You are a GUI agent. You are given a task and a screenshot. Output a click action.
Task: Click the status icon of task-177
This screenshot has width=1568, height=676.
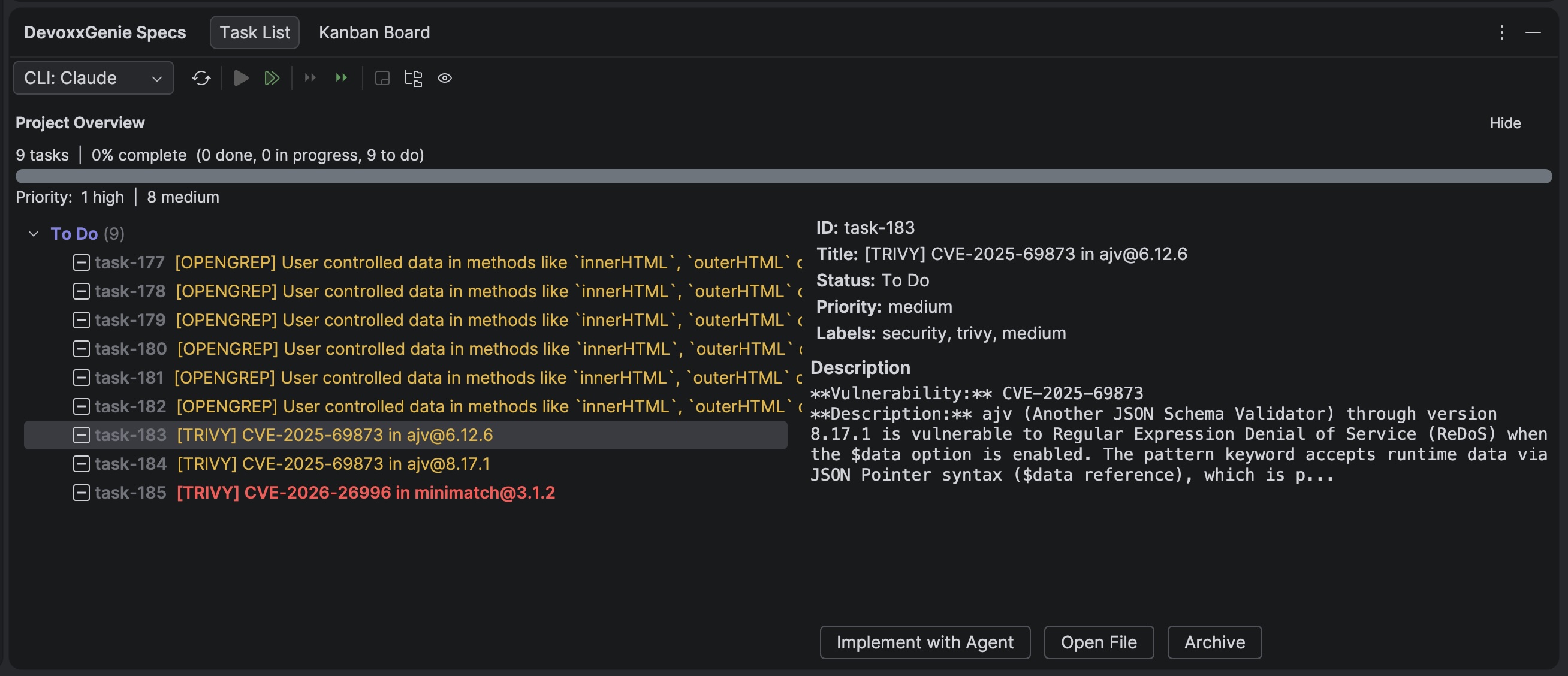coord(82,263)
